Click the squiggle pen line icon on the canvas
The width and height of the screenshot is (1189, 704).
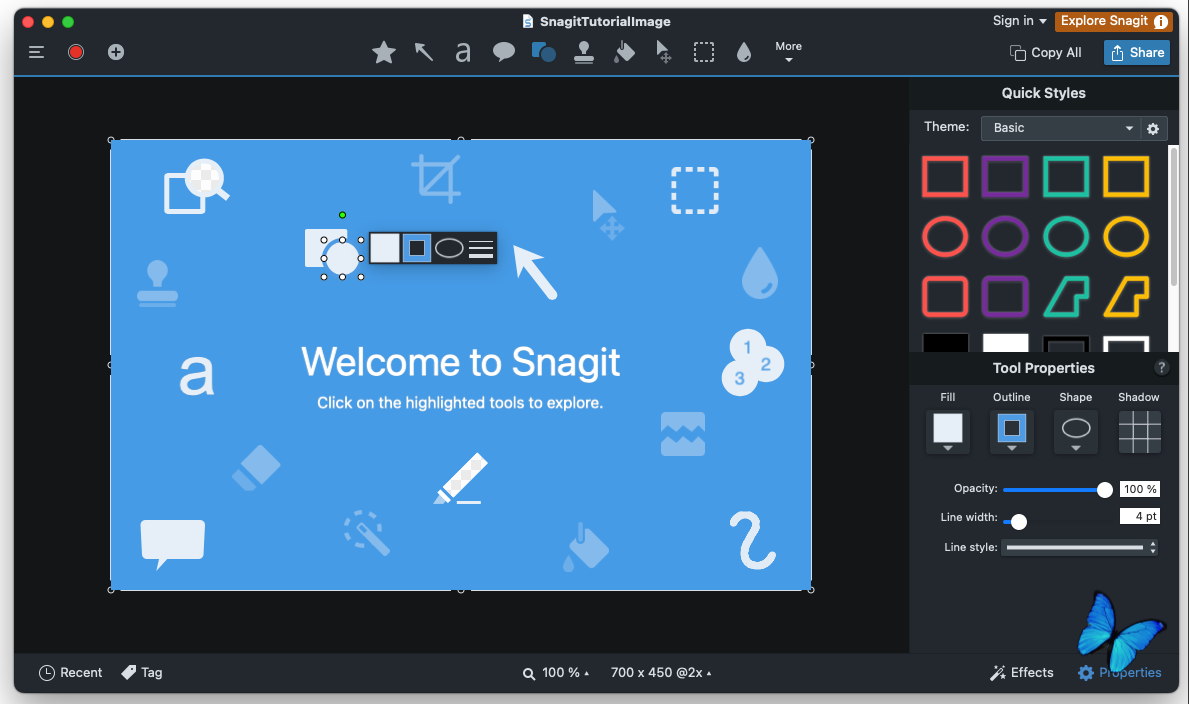pos(752,540)
